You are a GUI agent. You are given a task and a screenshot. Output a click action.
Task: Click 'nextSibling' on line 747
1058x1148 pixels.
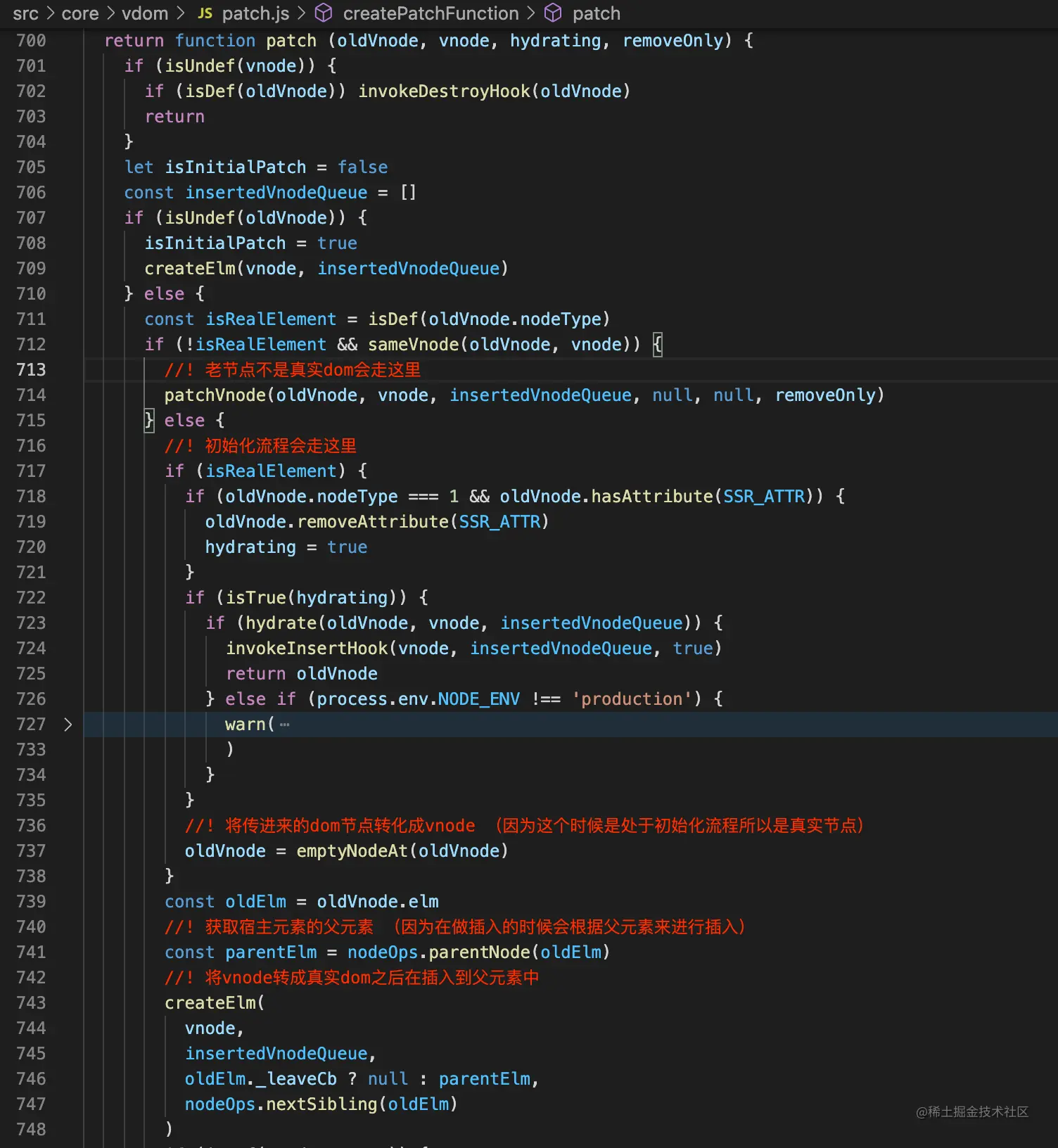click(x=321, y=1104)
